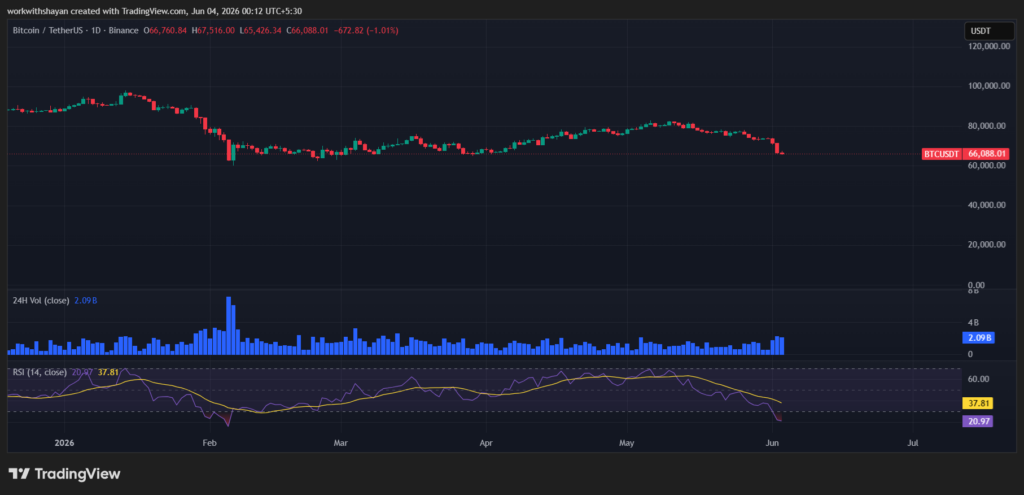Image resolution: width=1024 pixels, height=495 pixels.
Task: Click the TradingView logo
Action: click(x=64, y=474)
